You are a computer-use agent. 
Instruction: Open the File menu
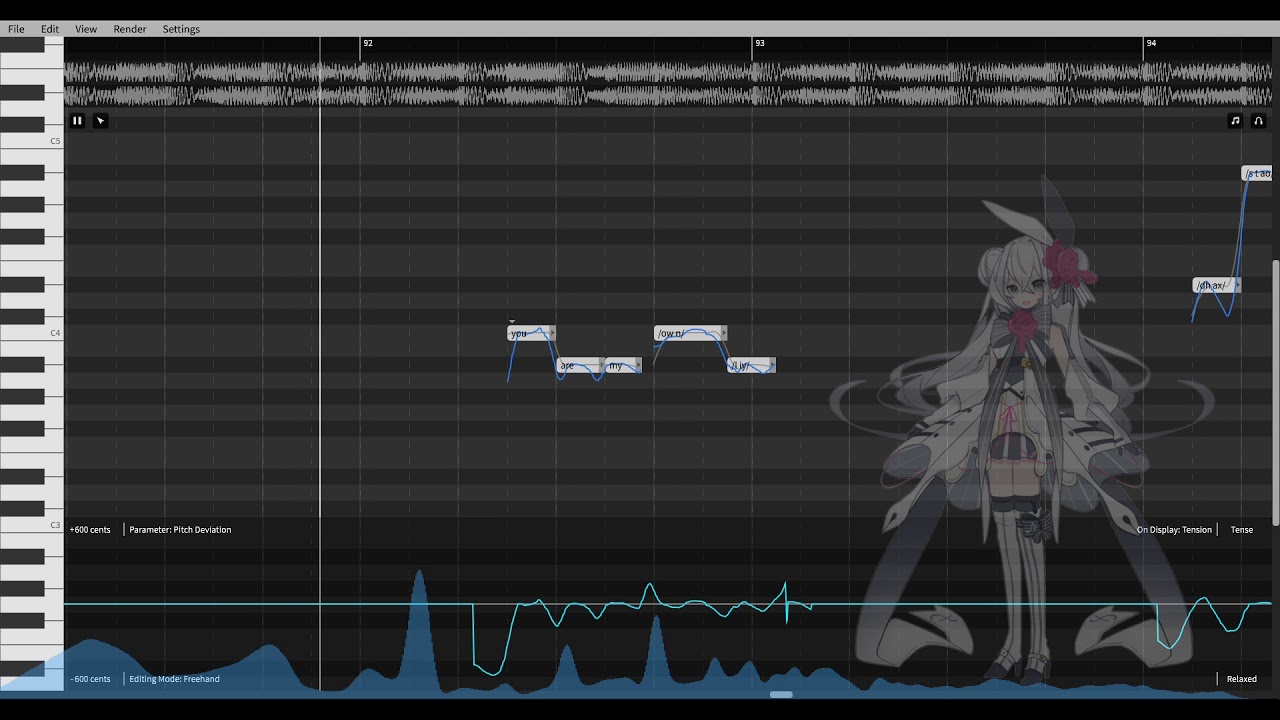pos(16,29)
